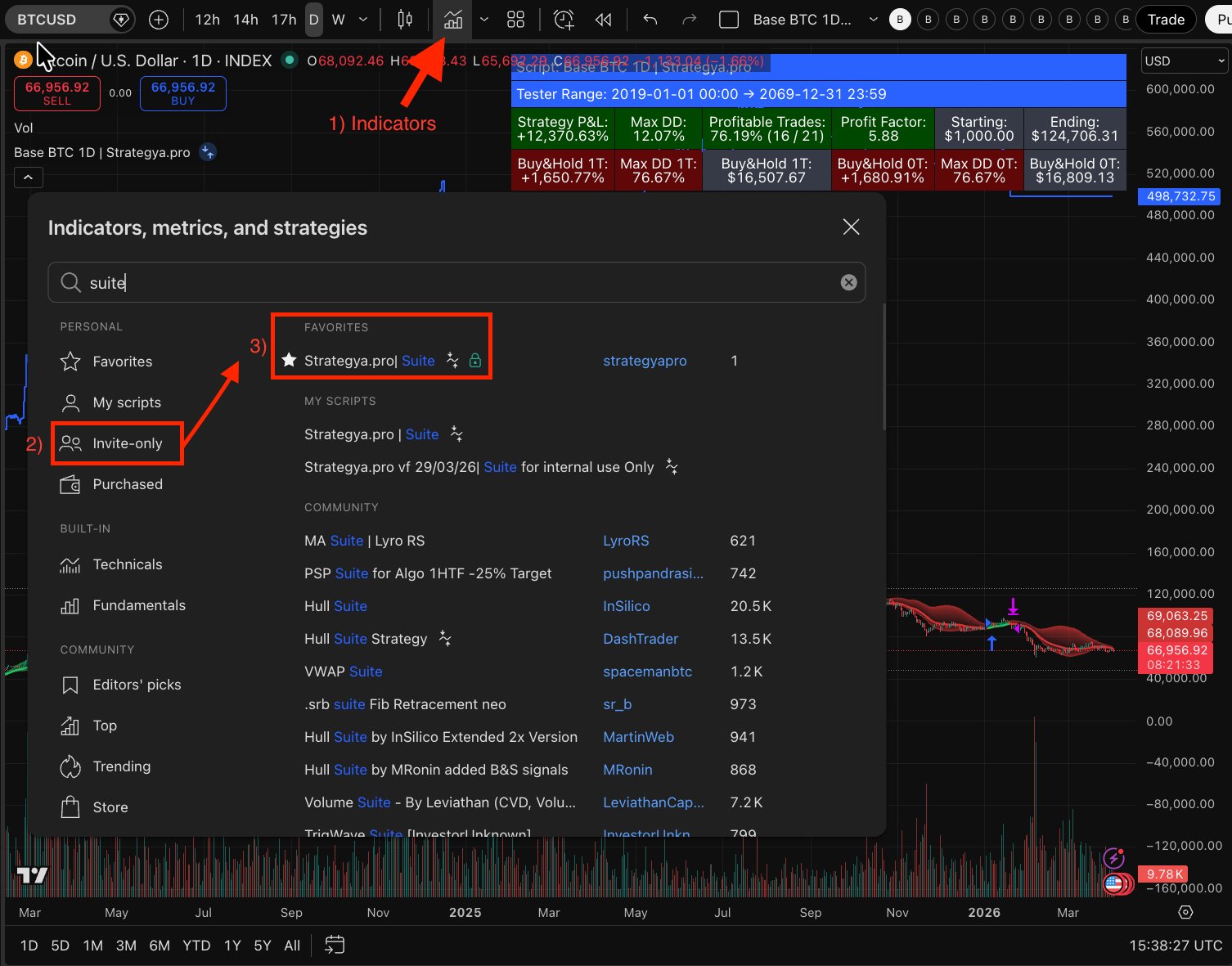
Task: Select the D daily timeframe
Action: pyautogui.click(x=313, y=20)
